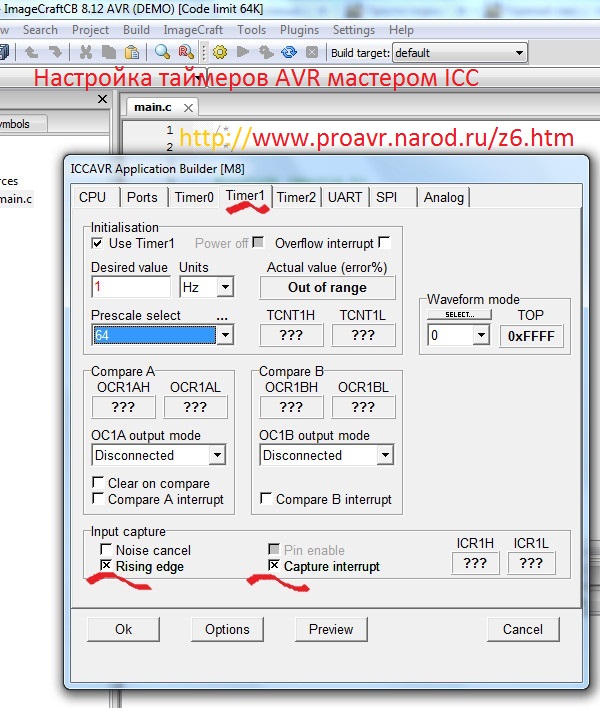The height and width of the screenshot is (708, 600).
Task: Enable the Overflow interrupt checkbox
Action: (384, 242)
